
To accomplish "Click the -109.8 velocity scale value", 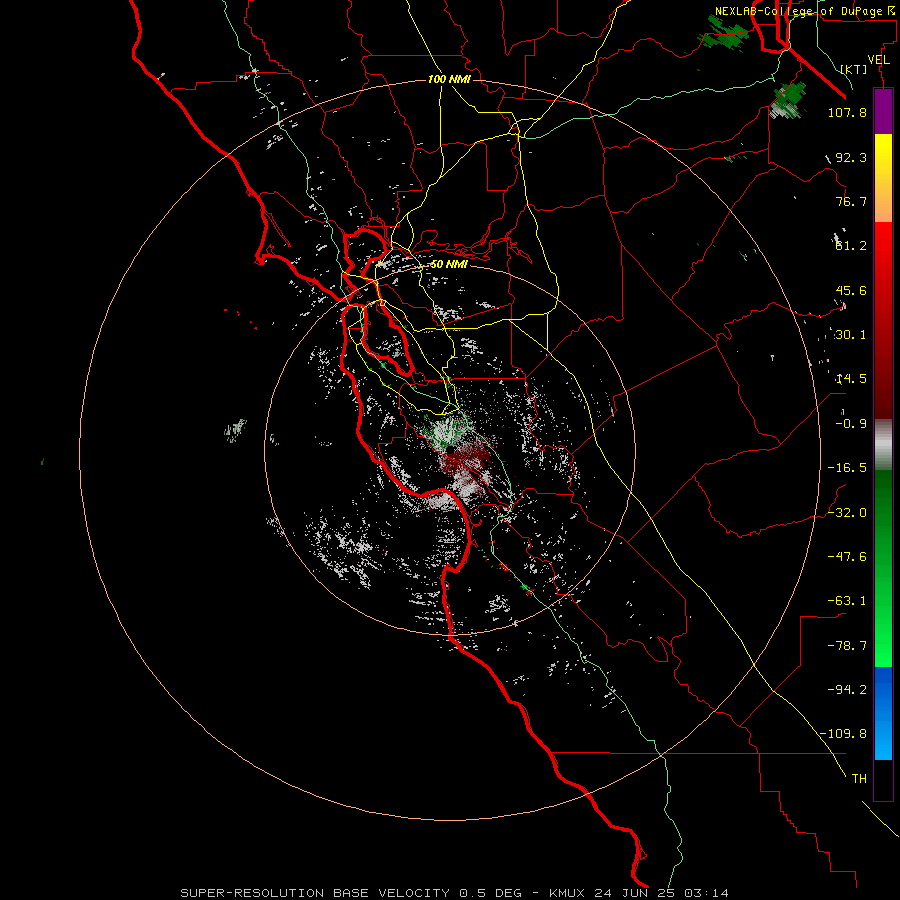I will click(x=844, y=734).
